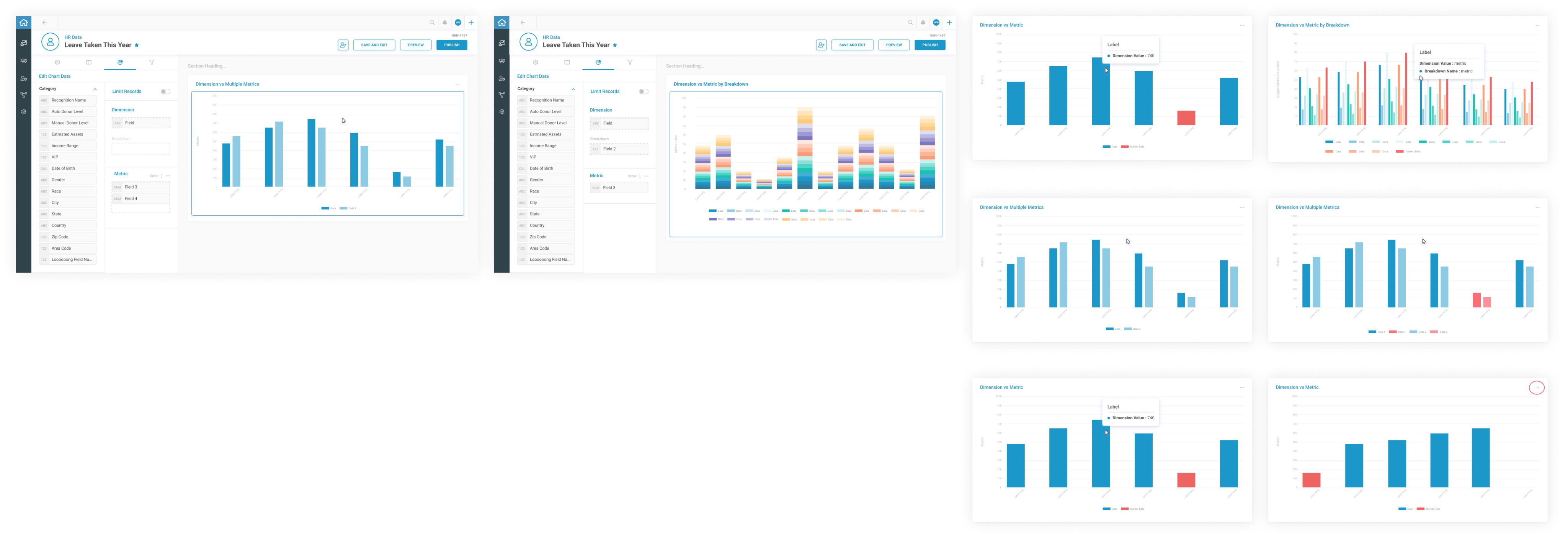Image resolution: width=1568 pixels, height=538 pixels.
Task: Click favorite star in Metric by Breakdown editor title
Action: click(615, 45)
